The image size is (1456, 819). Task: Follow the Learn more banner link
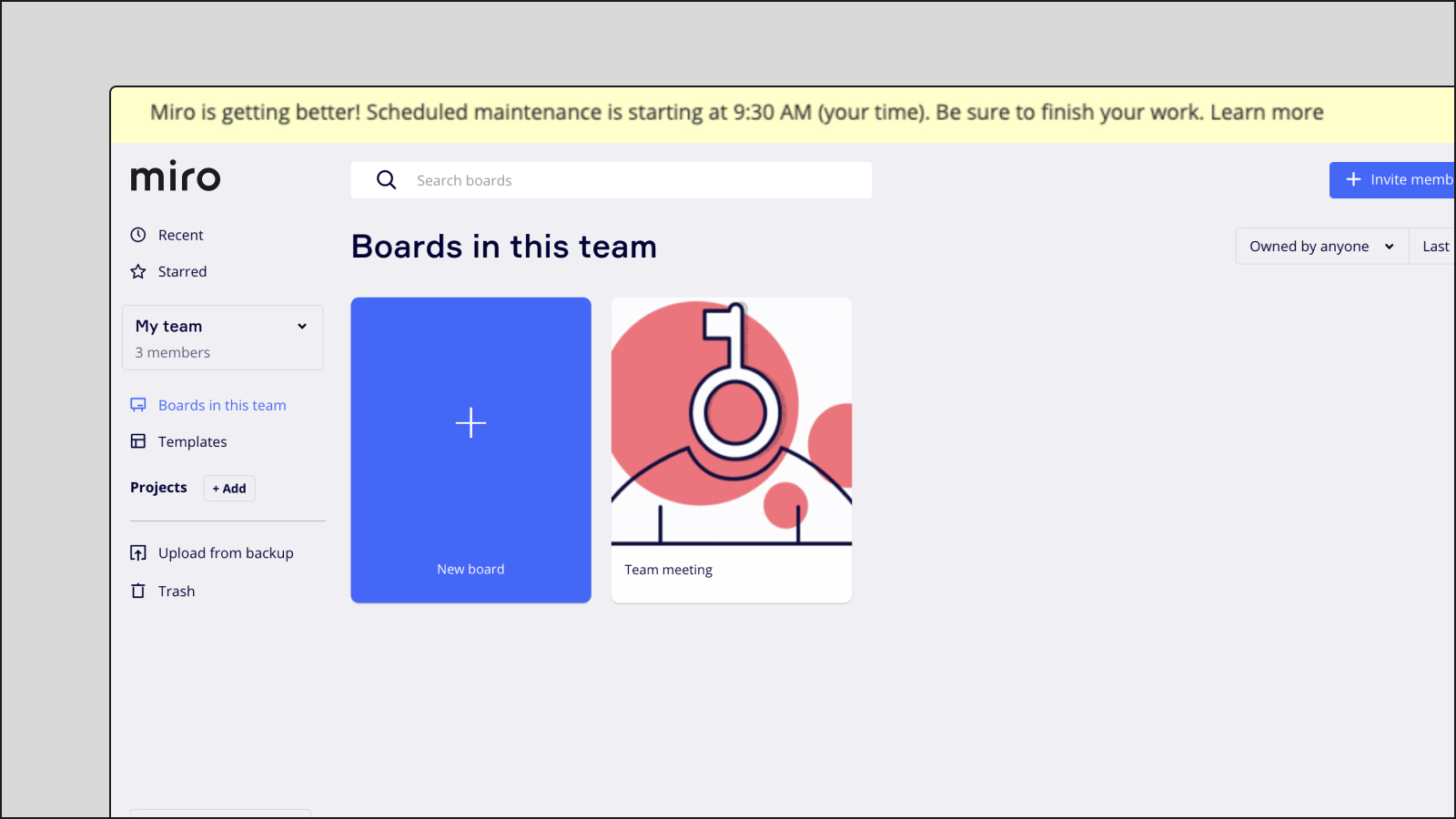point(1266,113)
